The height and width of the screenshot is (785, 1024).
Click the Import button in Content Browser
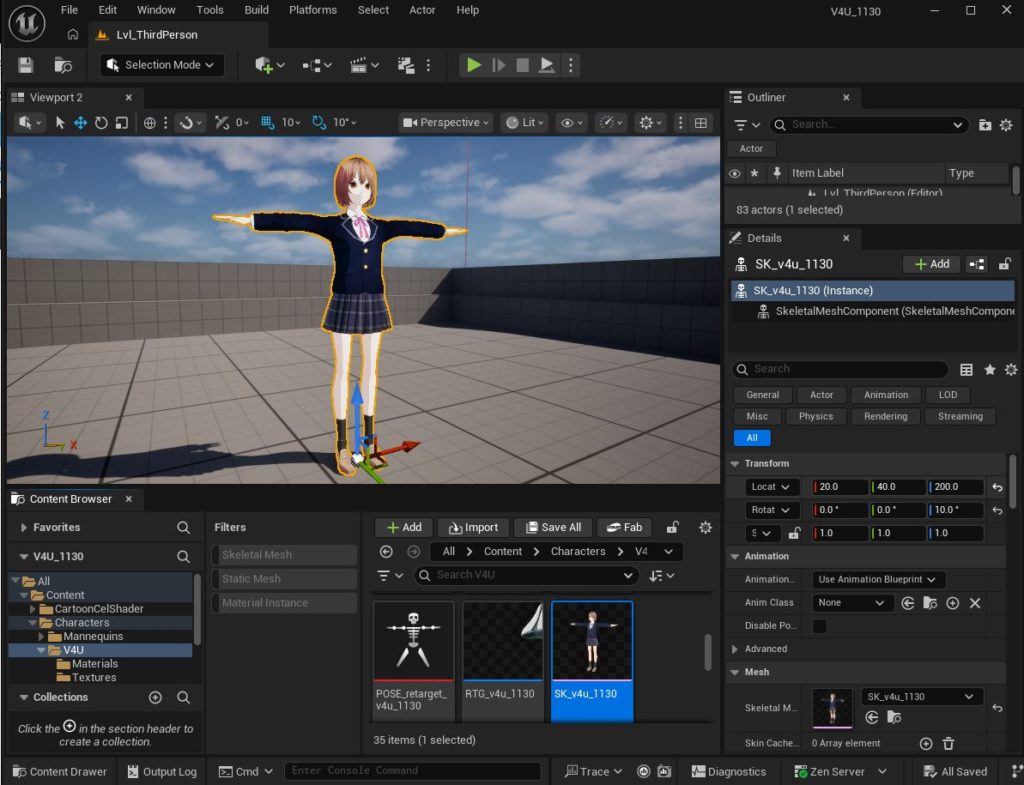(x=474, y=527)
